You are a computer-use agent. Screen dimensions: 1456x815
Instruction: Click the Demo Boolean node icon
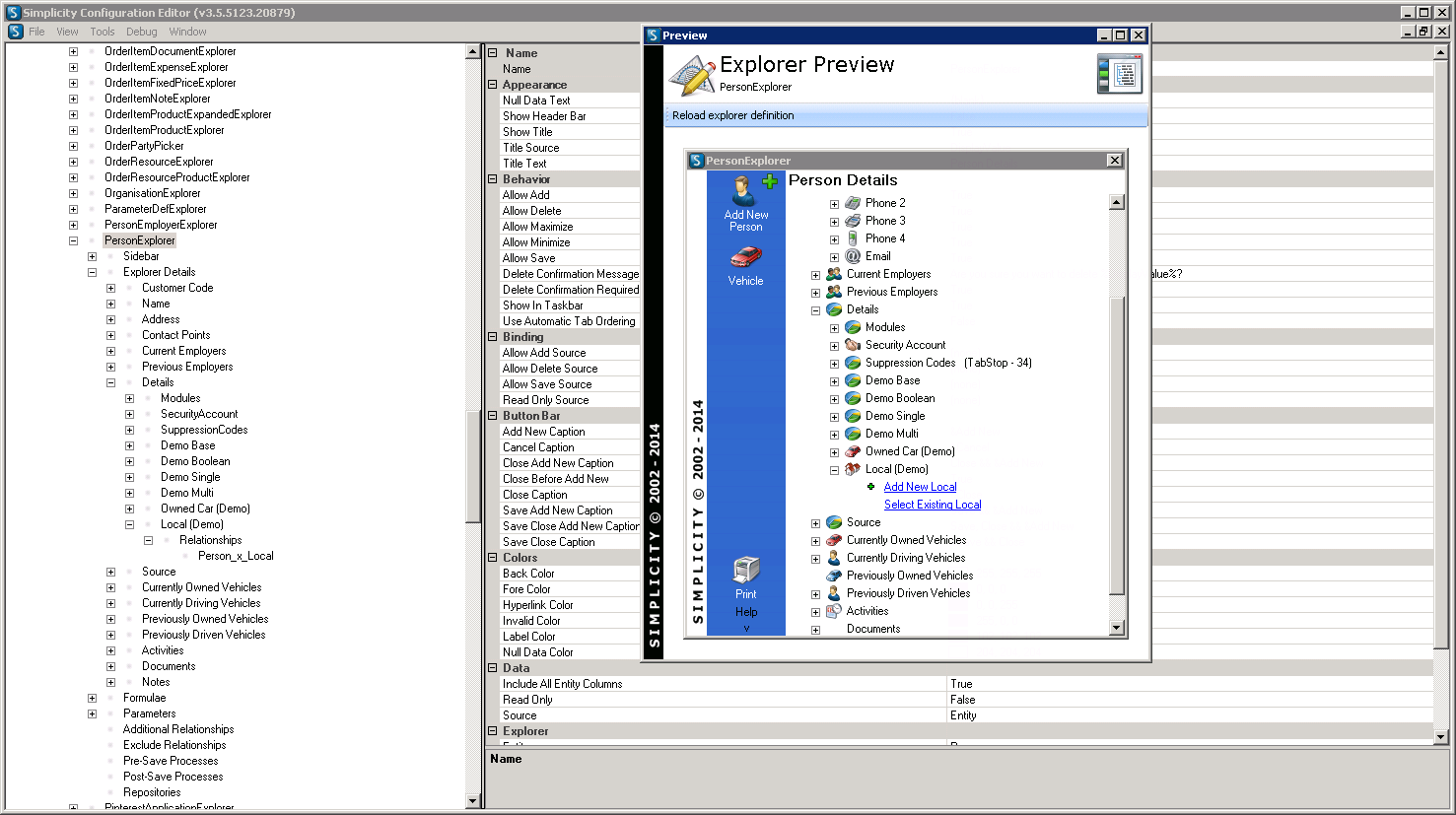pos(853,398)
